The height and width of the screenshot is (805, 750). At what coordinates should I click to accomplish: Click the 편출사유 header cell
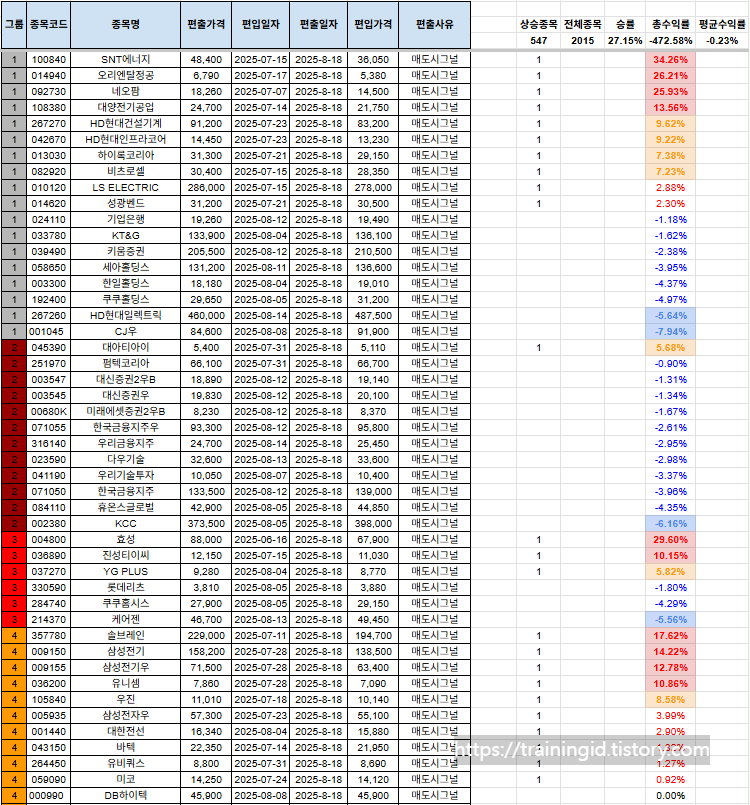coord(435,25)
